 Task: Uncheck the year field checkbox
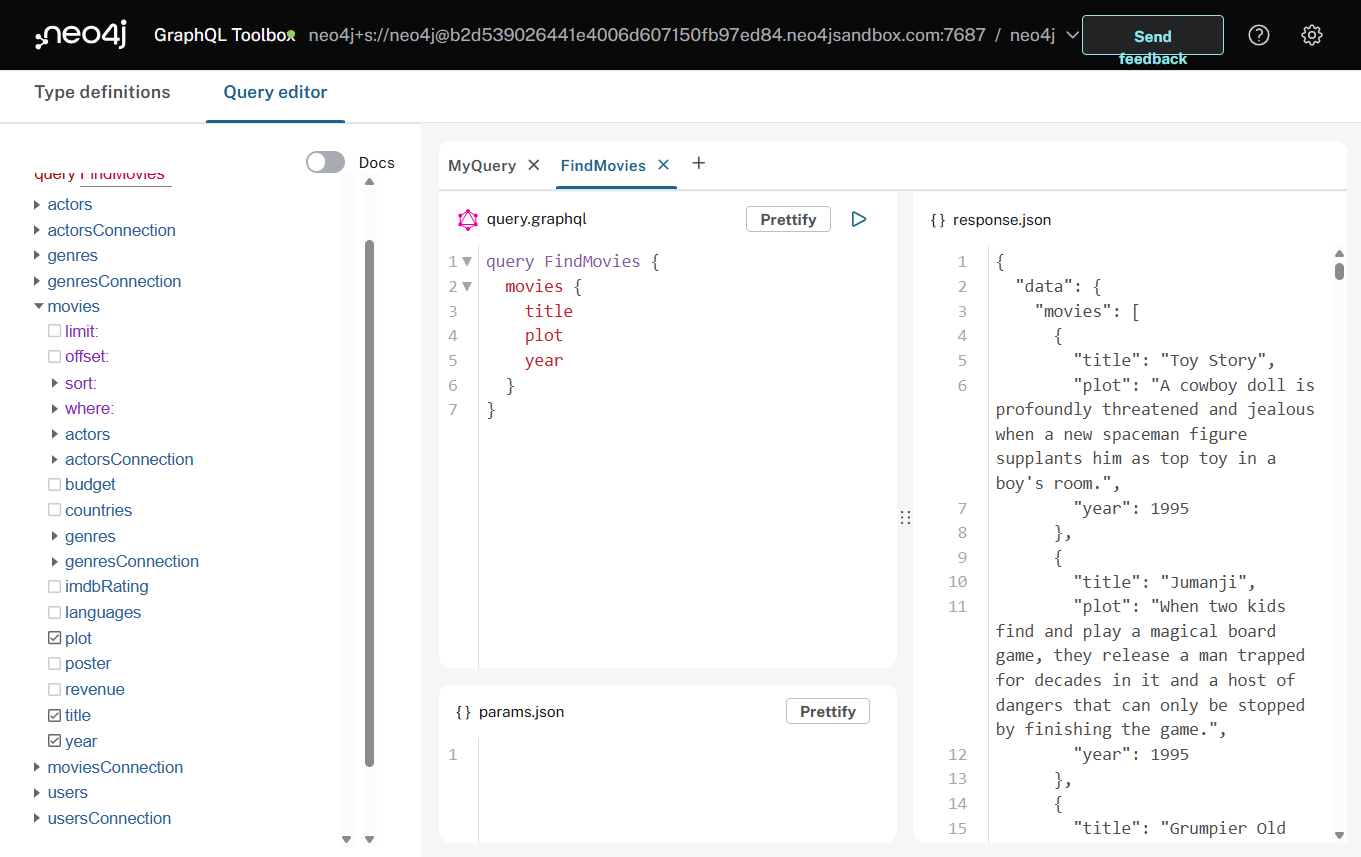(x=55, y=741)
